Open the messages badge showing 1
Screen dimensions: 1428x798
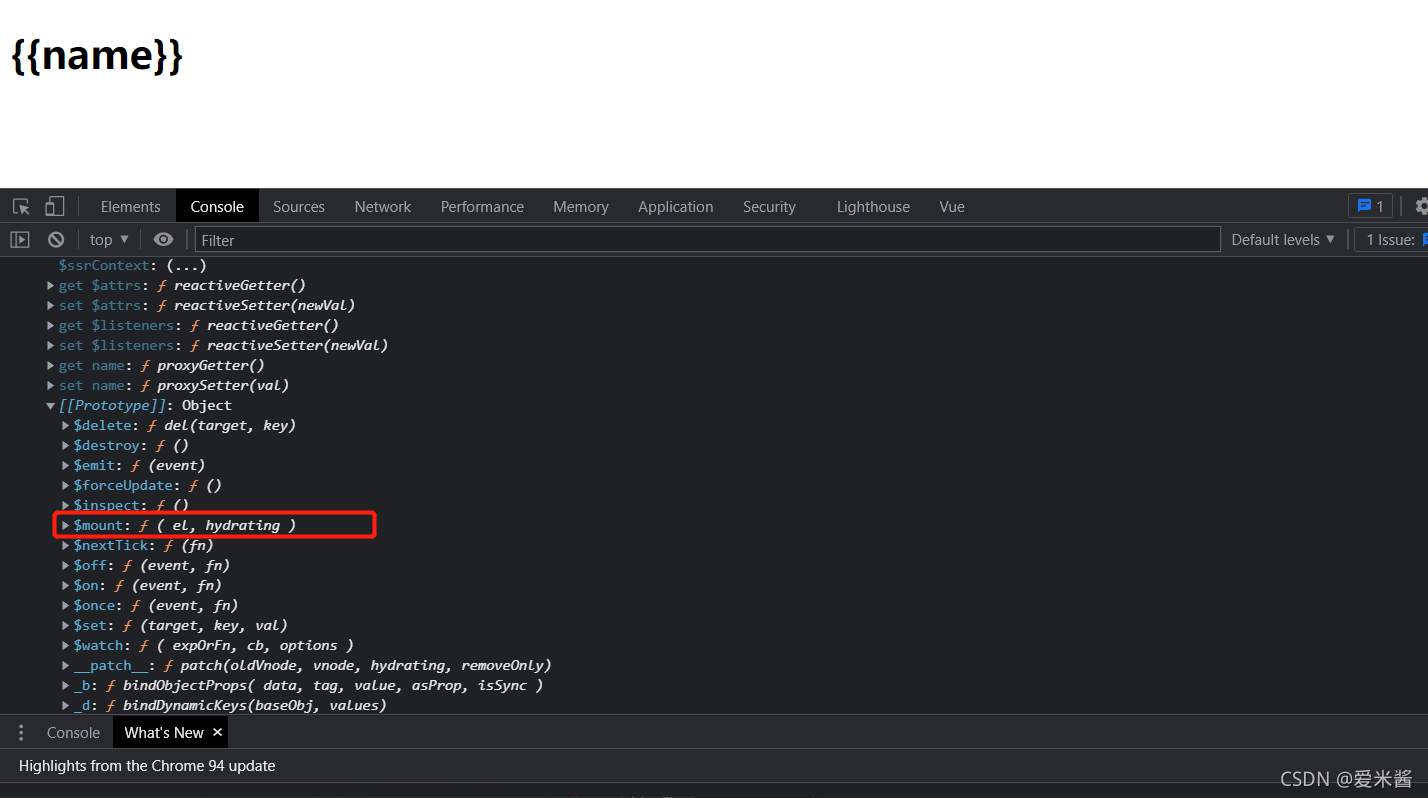[1370, 206]
